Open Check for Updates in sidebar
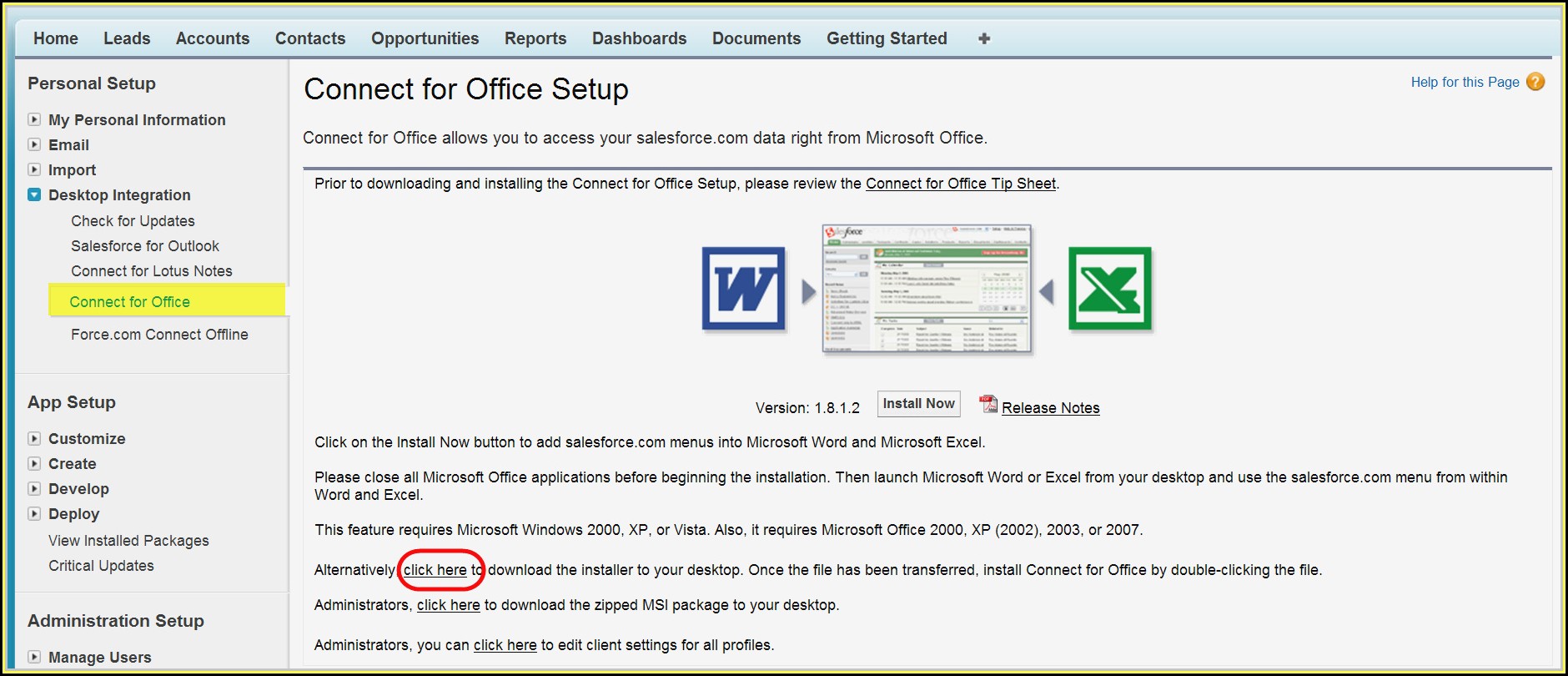The image size is (1568, 676). point(133,221)
